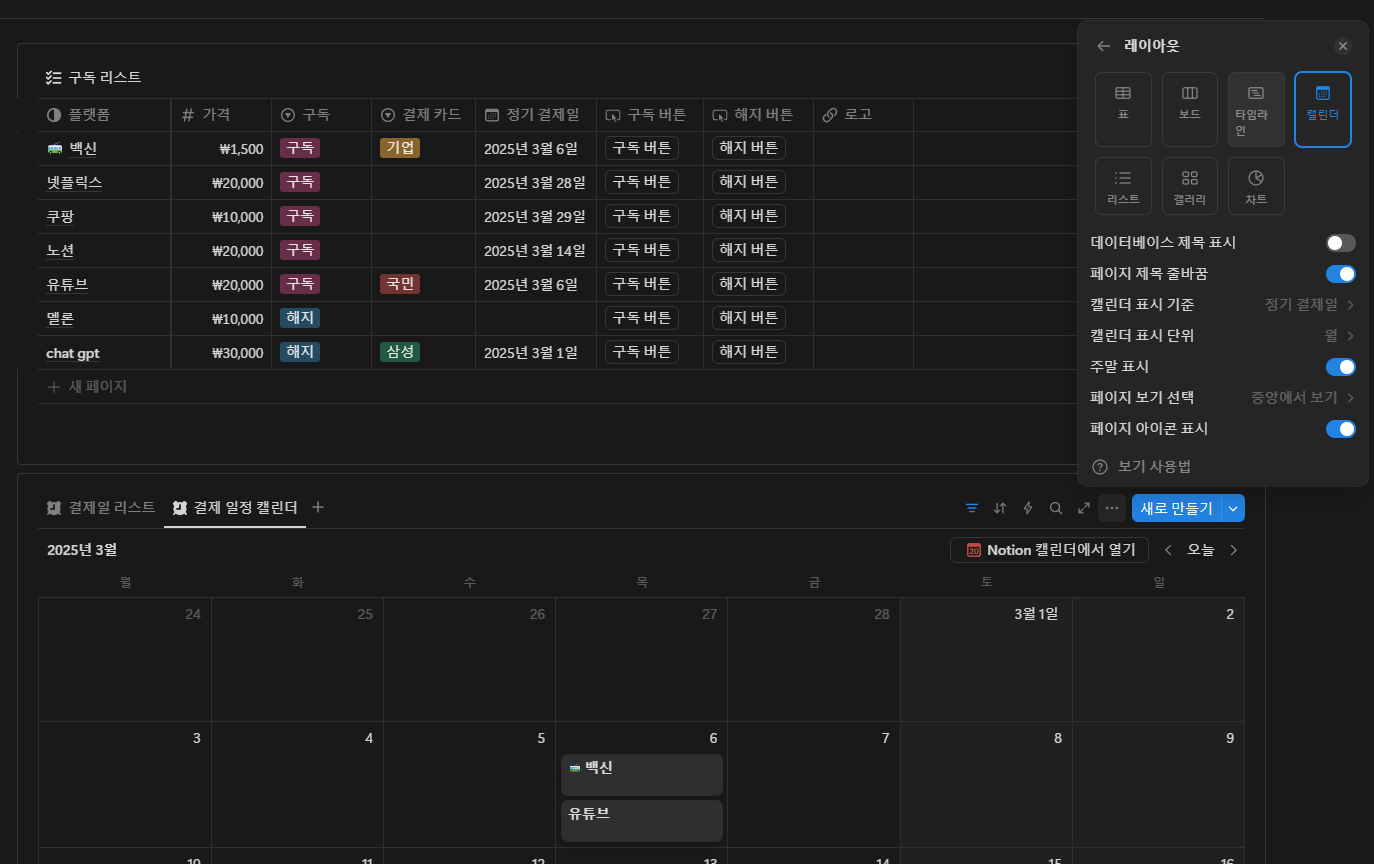Click 구독 버튼 in 멜론 row
The height and width of the screenshot is (864, 1374).
coord(642,318)
